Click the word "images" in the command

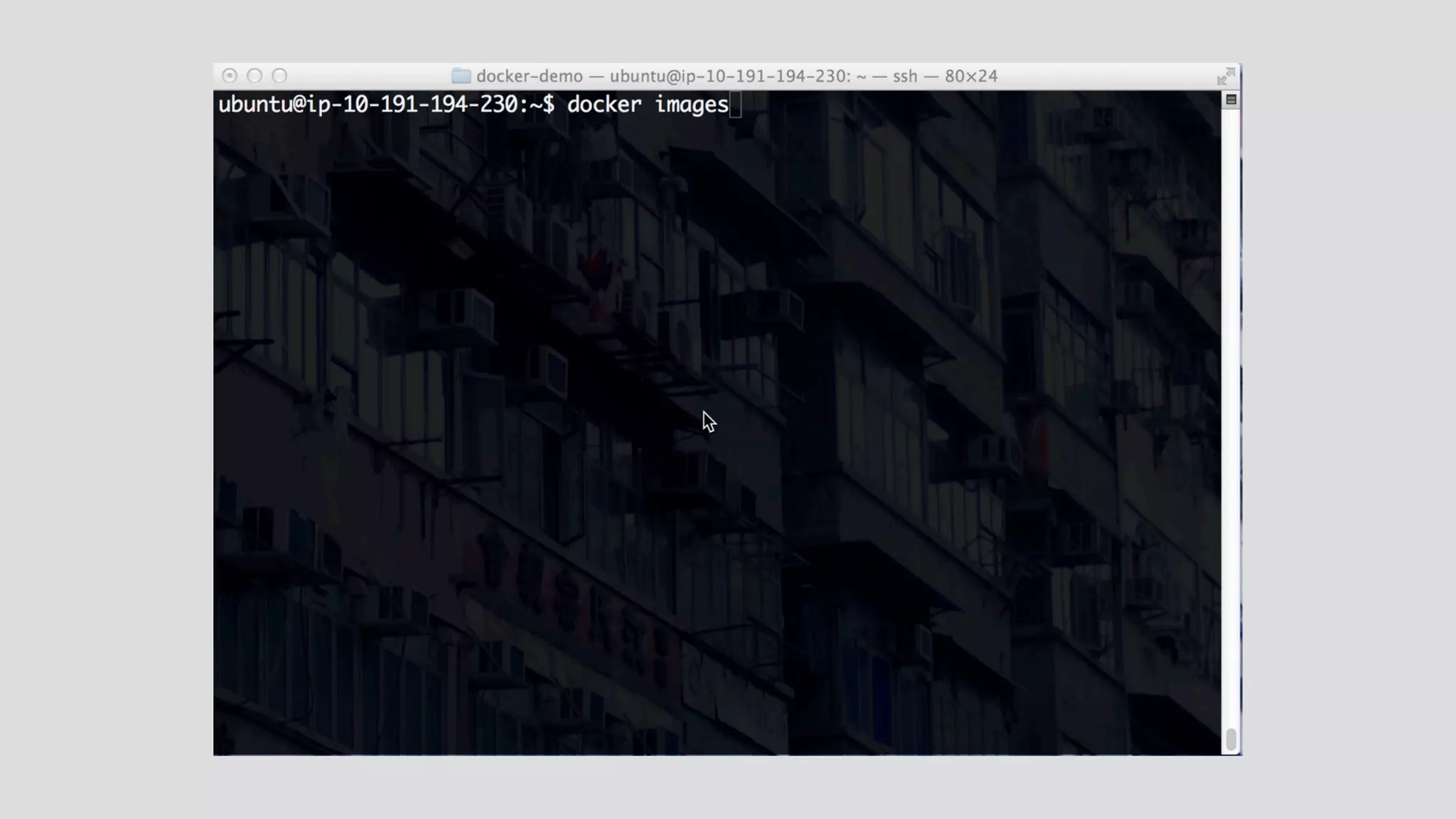[x=691, y=105]
